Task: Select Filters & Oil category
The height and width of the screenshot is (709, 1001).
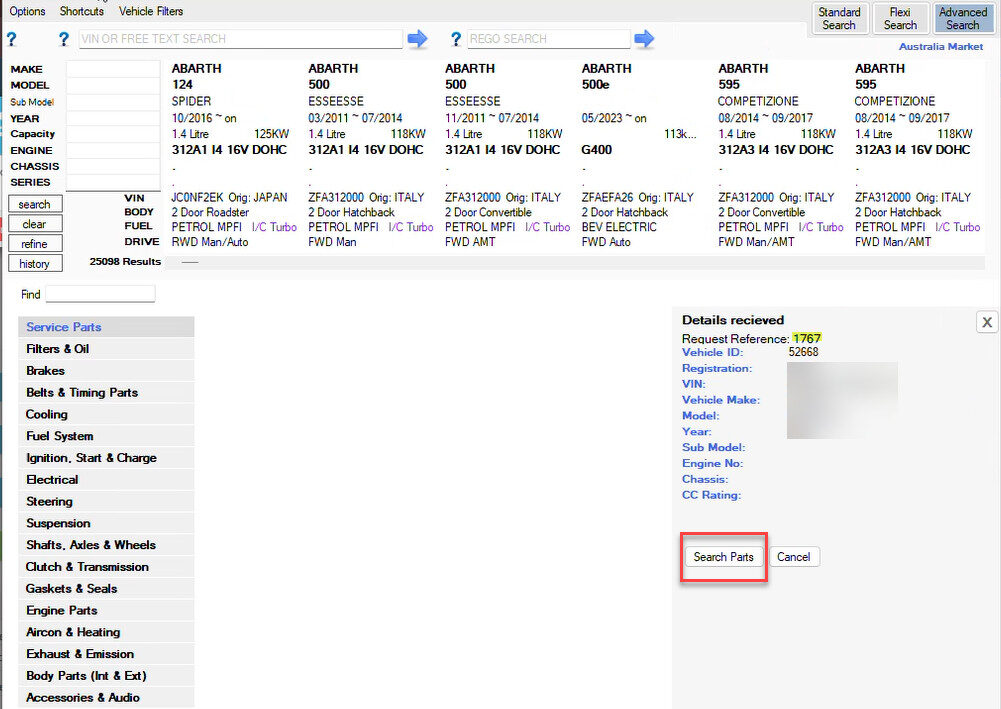Action: coord(107,348)
